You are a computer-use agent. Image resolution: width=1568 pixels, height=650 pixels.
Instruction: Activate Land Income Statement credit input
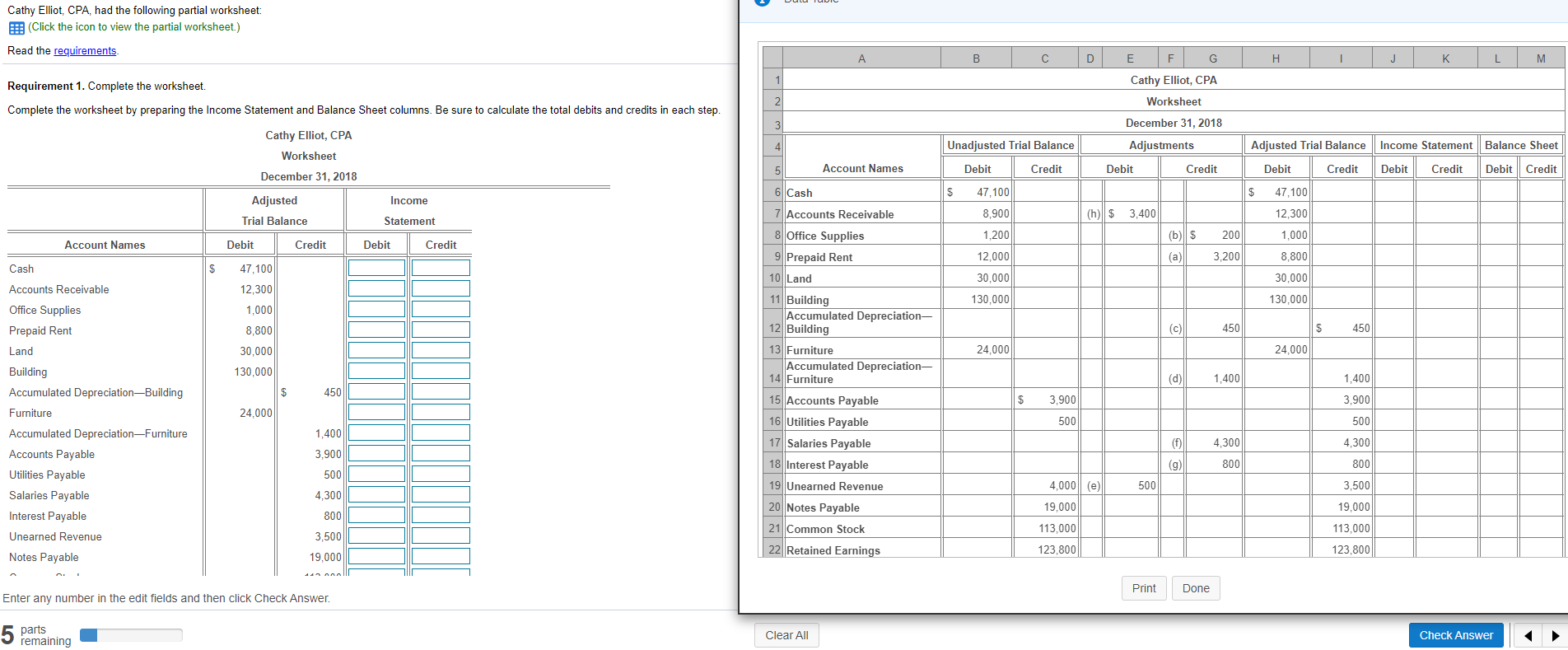tap(441, 350)
